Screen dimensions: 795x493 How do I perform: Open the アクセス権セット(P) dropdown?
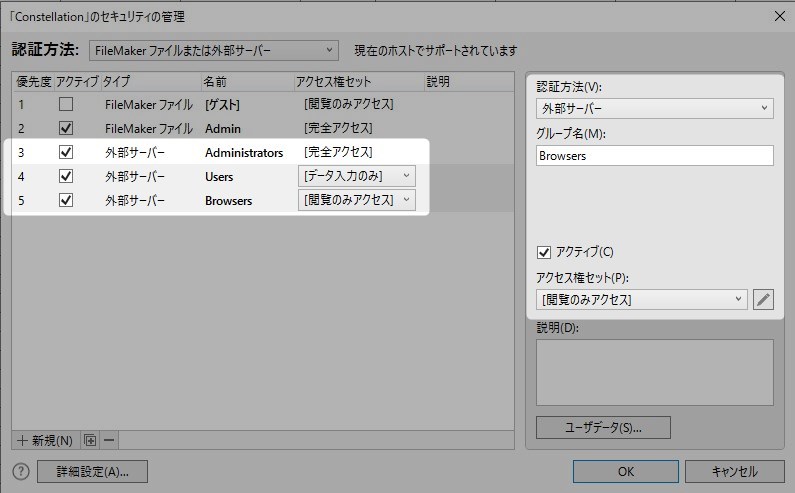click(x=641, y=300)
